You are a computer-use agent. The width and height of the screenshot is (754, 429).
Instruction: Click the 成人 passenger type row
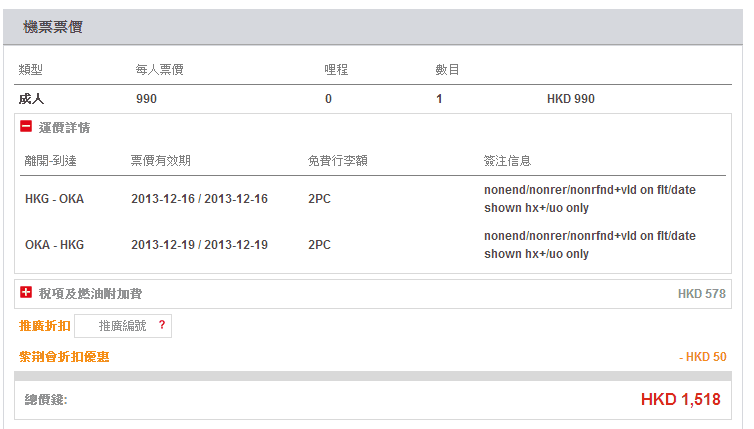(x=31, y=99)
